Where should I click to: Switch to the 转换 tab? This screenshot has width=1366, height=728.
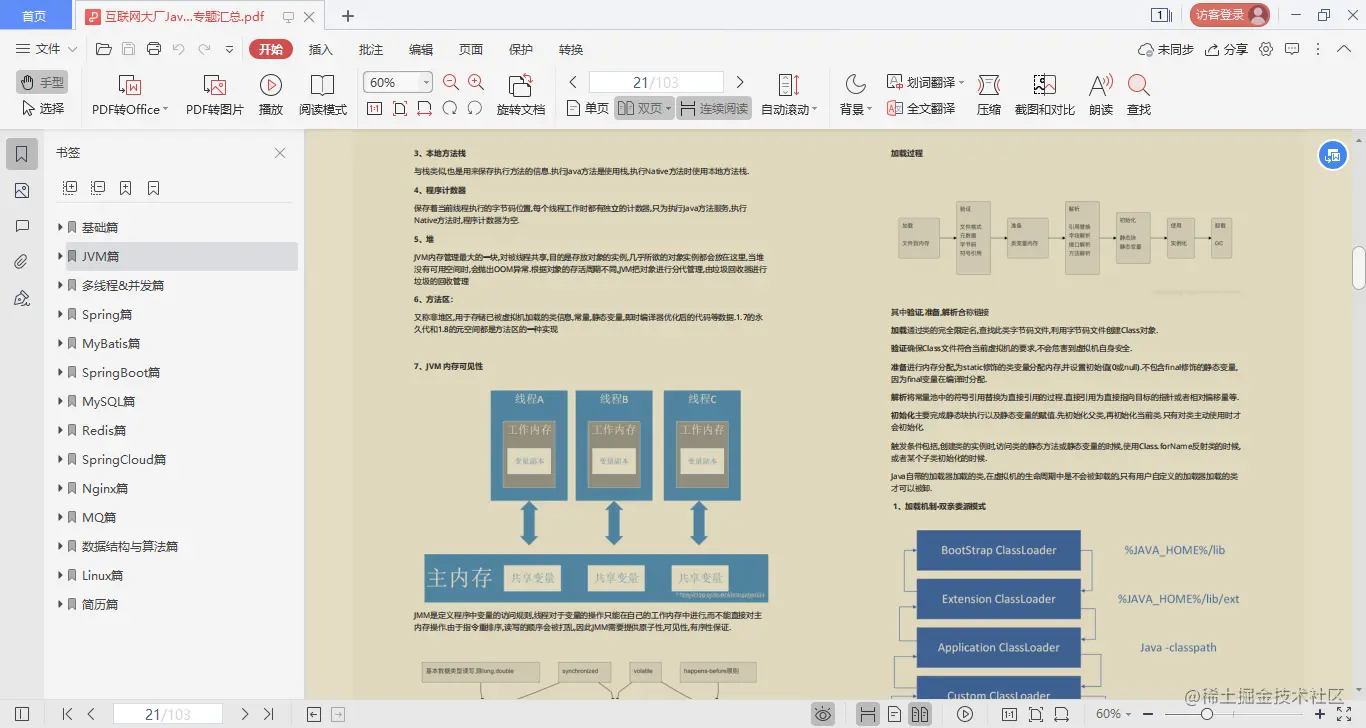pyautogui.click(x=571, y=49)
